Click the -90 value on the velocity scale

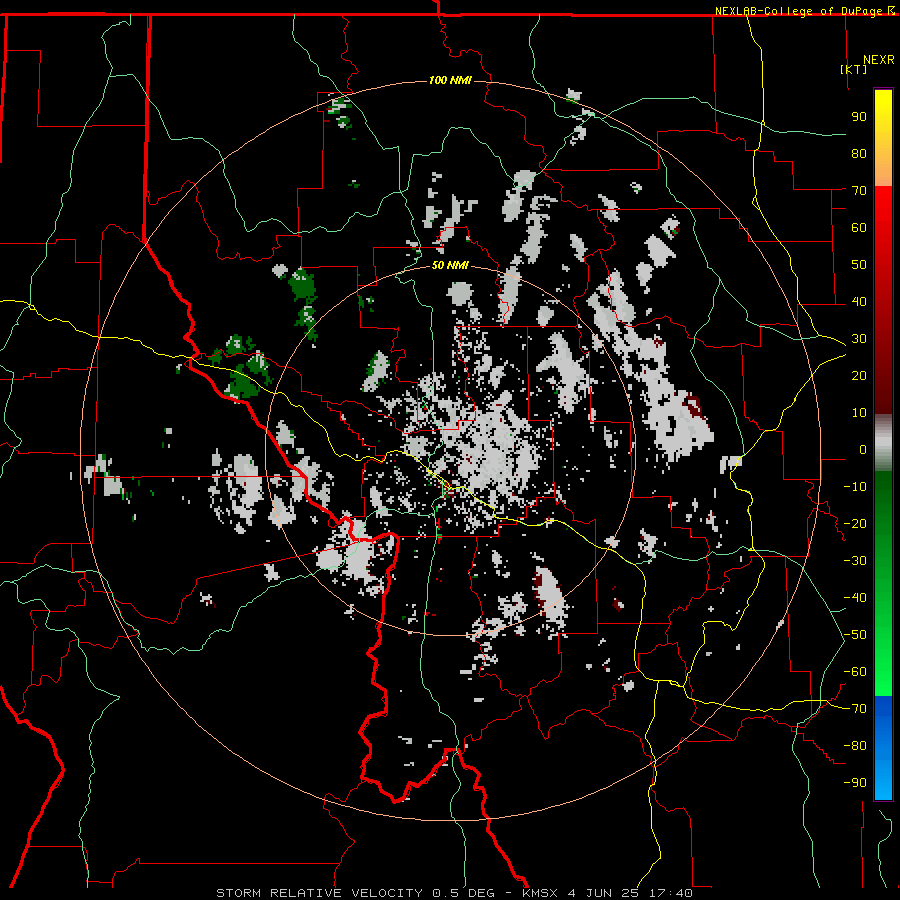tap(855, 782)
